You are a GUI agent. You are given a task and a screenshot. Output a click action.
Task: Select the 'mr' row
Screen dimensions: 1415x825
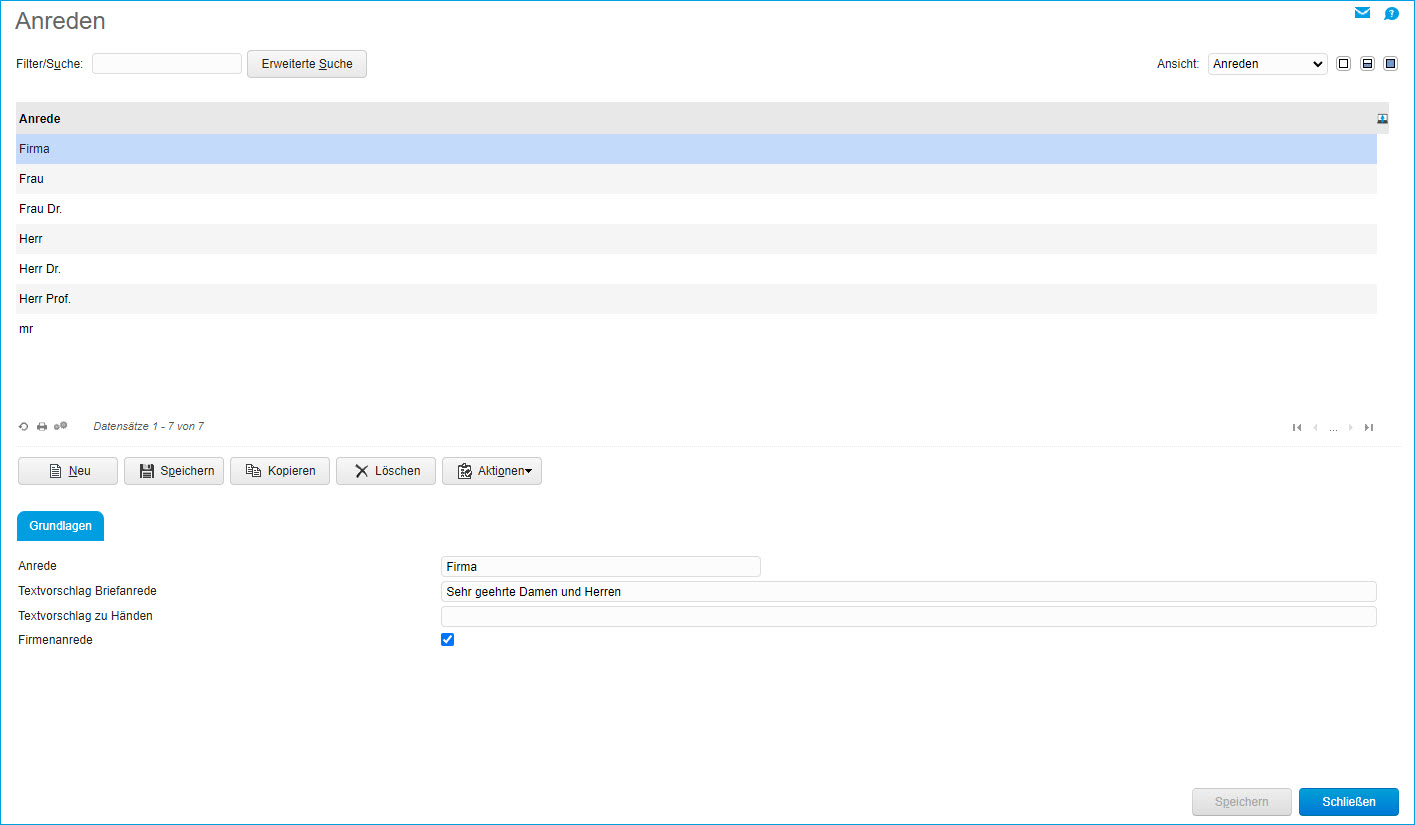point(696,329)
